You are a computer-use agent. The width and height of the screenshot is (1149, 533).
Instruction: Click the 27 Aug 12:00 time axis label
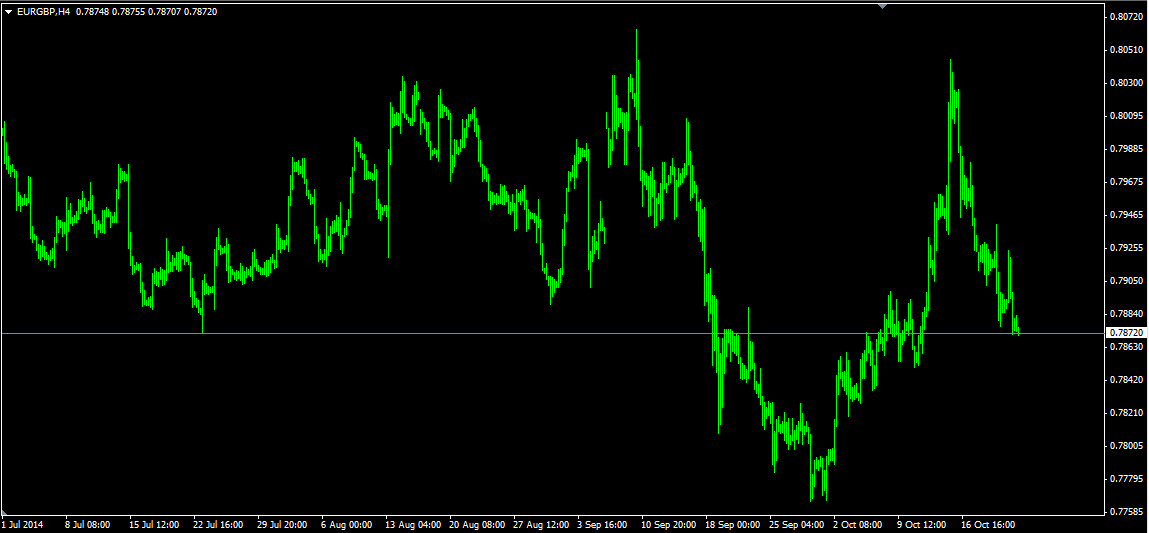[x=542, y=525]
